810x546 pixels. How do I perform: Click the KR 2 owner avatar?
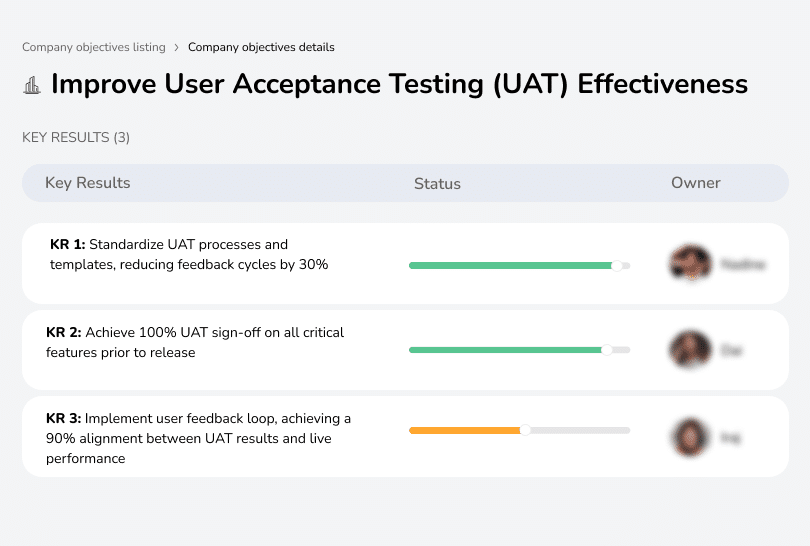690,349
